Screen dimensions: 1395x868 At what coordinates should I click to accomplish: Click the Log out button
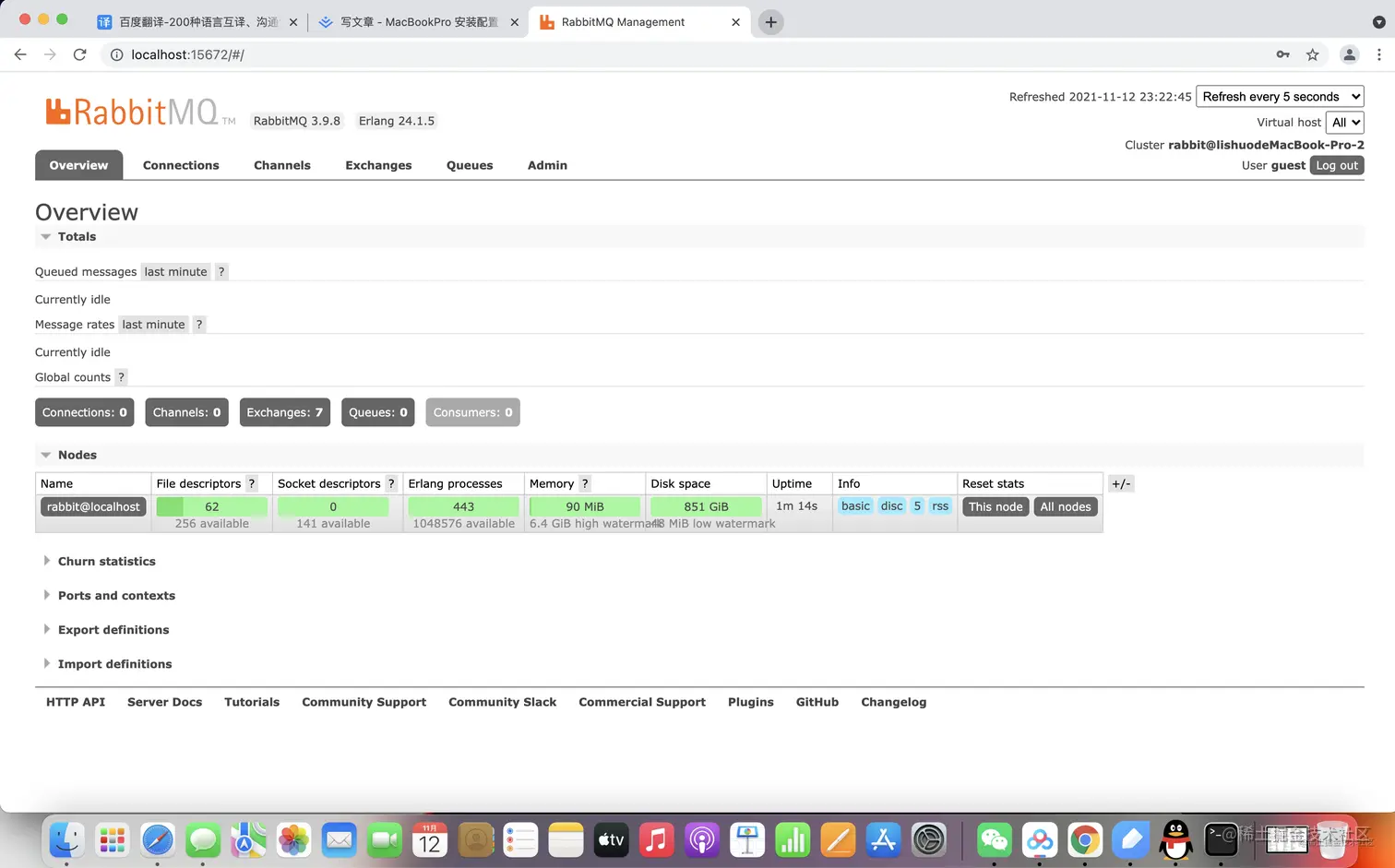click(x=1337, y=165)
